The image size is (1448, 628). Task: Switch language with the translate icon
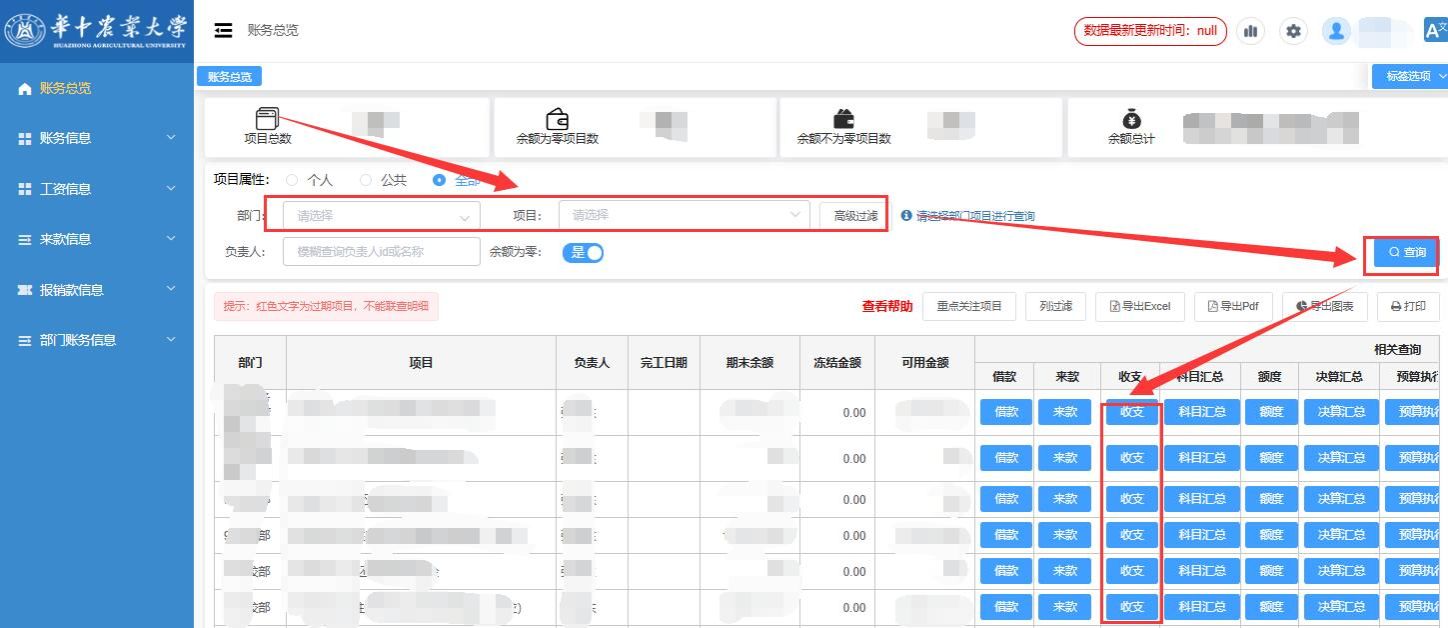(x=1435, y=30)
